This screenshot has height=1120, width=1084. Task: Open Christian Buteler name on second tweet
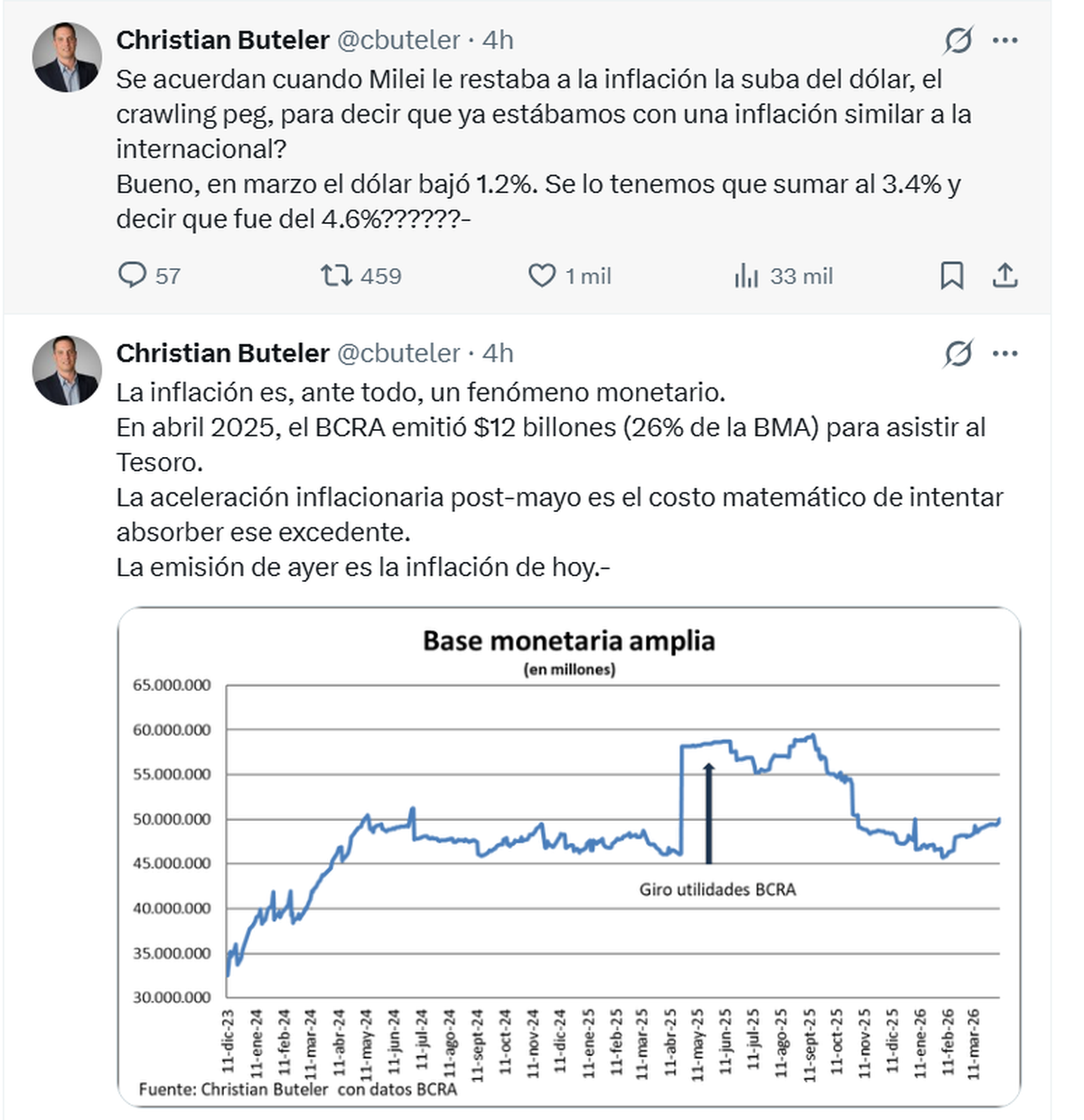pos(222,353)
